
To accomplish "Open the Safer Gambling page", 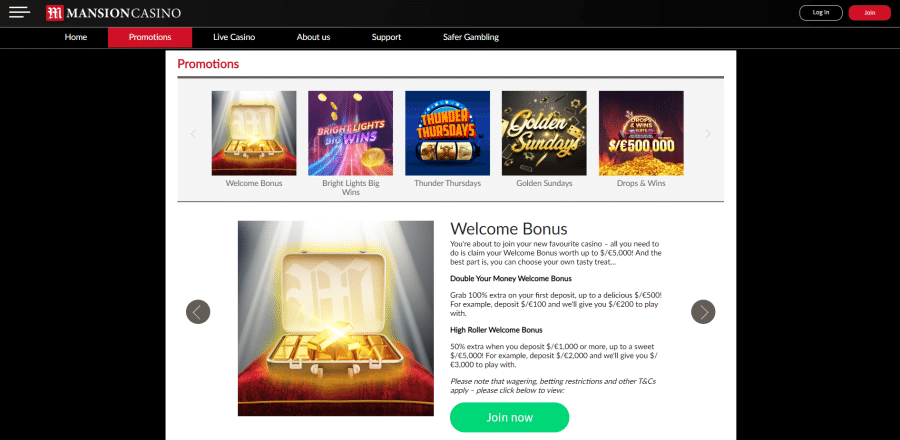I will (471, 37).
